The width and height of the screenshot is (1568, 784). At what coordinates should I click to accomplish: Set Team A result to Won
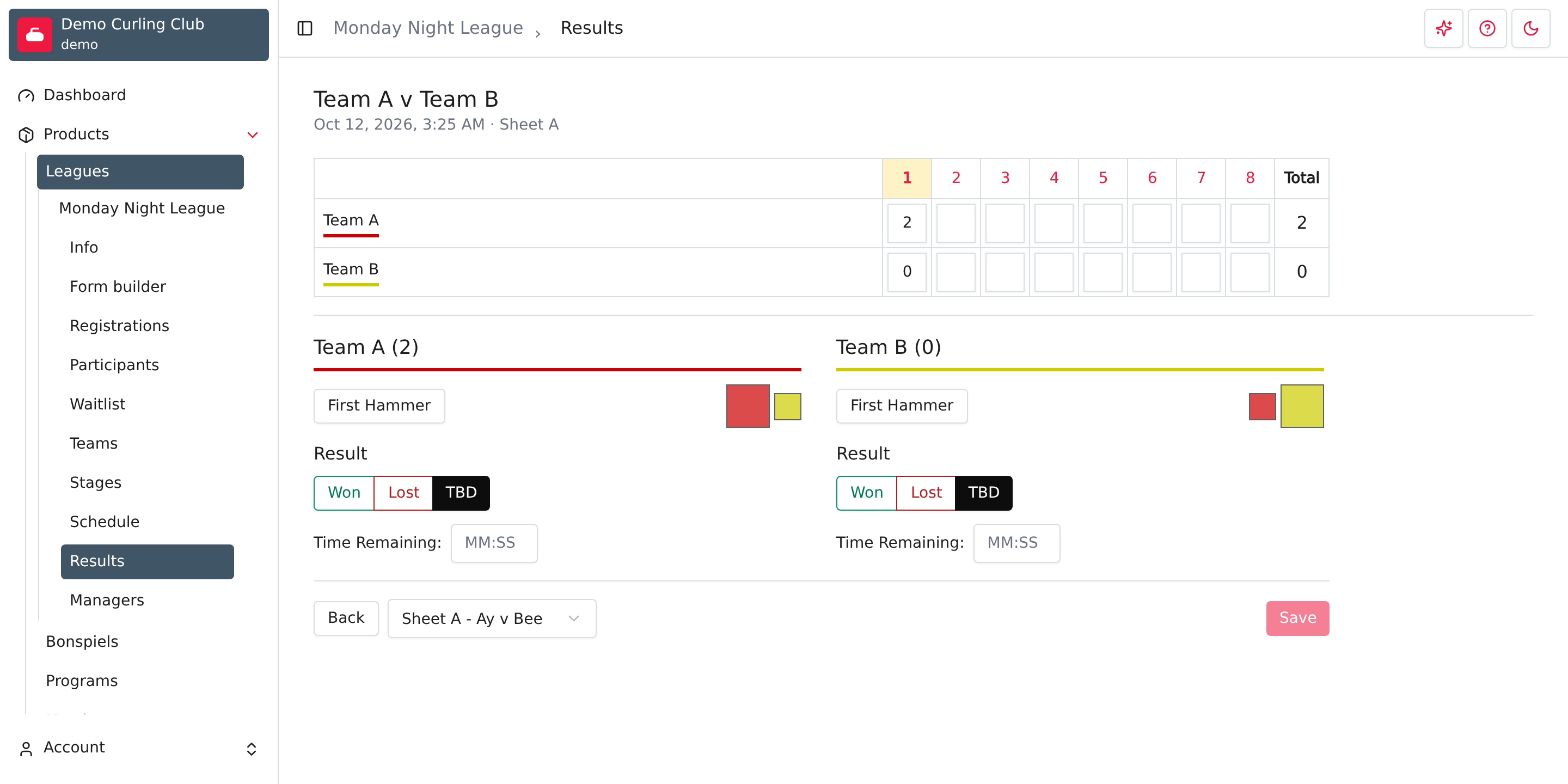[344, 493]
